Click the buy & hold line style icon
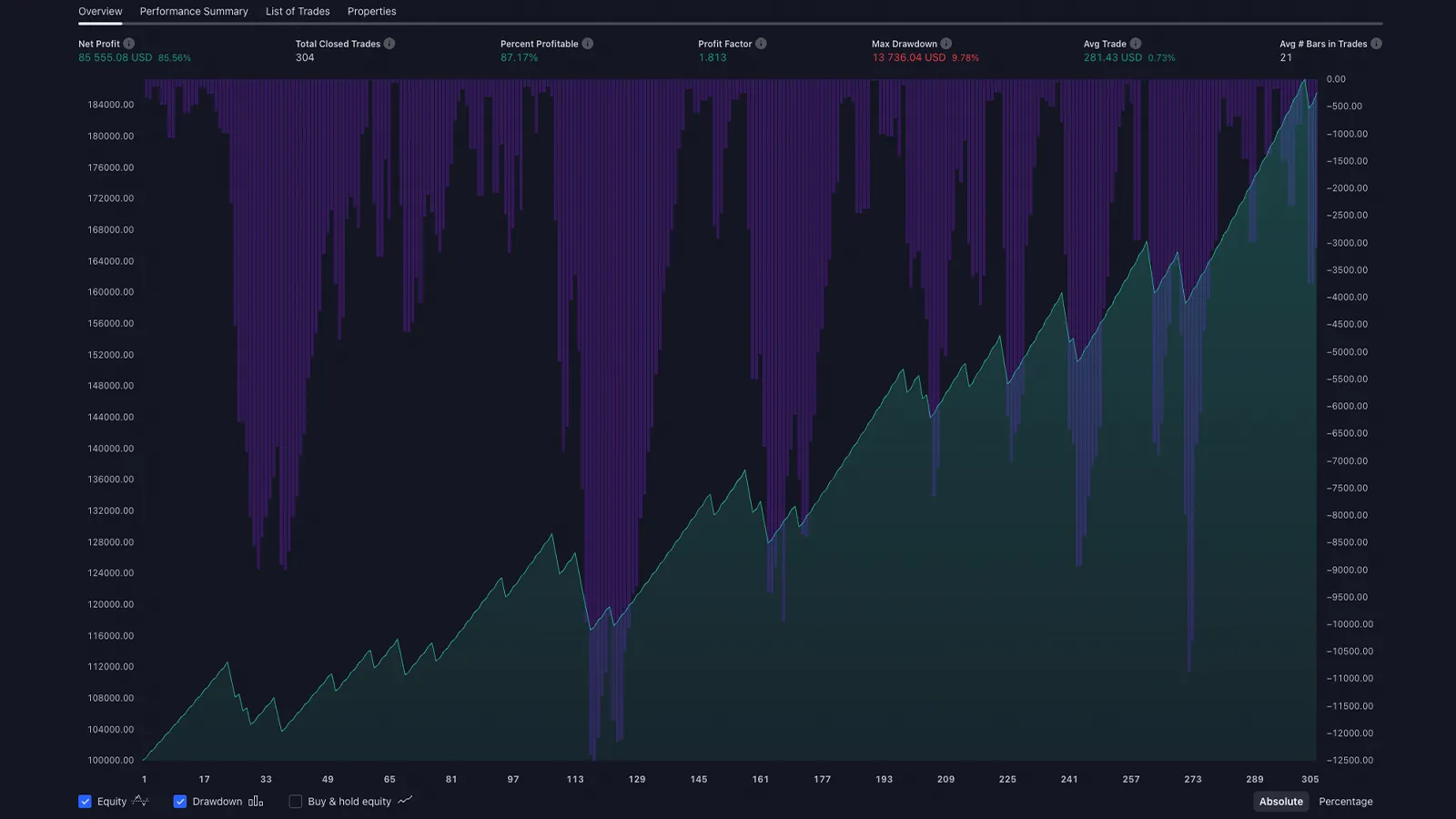Screen dimensions: 1456x819 pyautogui.click(x=403, y=801)
